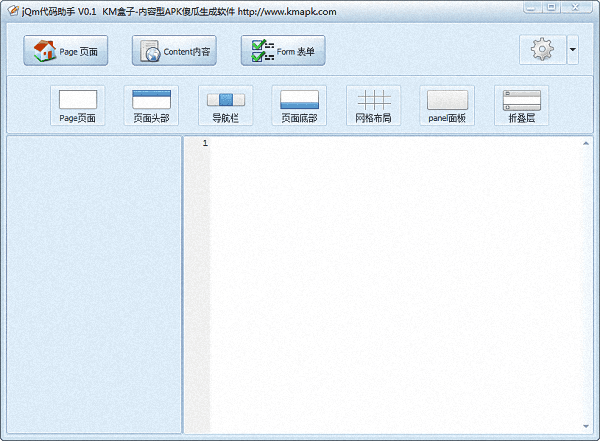Switch to the Content内容 tab
The height and width of the screenshot is (441, 600).
click(174, 51)
